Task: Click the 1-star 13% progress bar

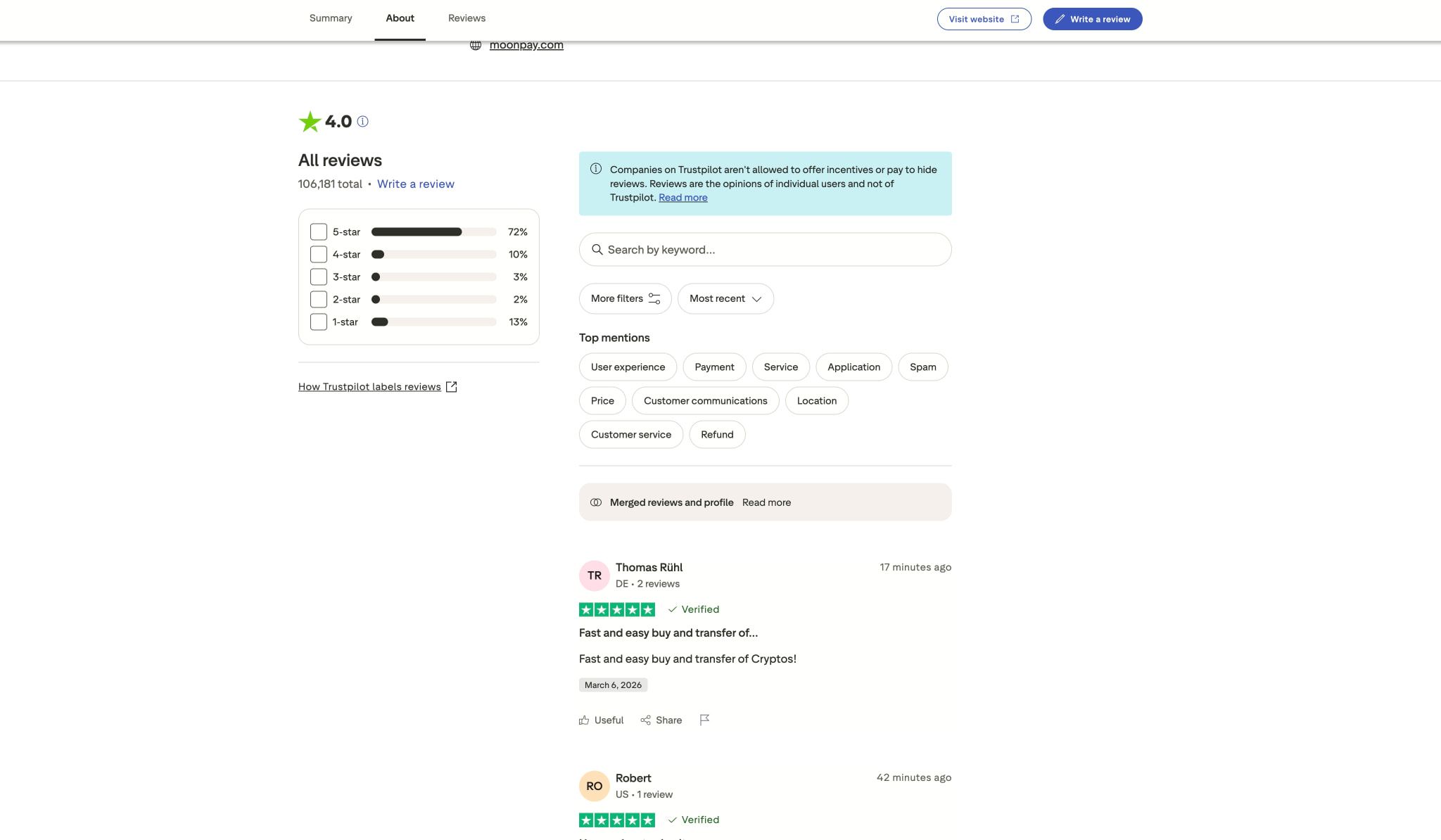Action: (x=433, y=322)
